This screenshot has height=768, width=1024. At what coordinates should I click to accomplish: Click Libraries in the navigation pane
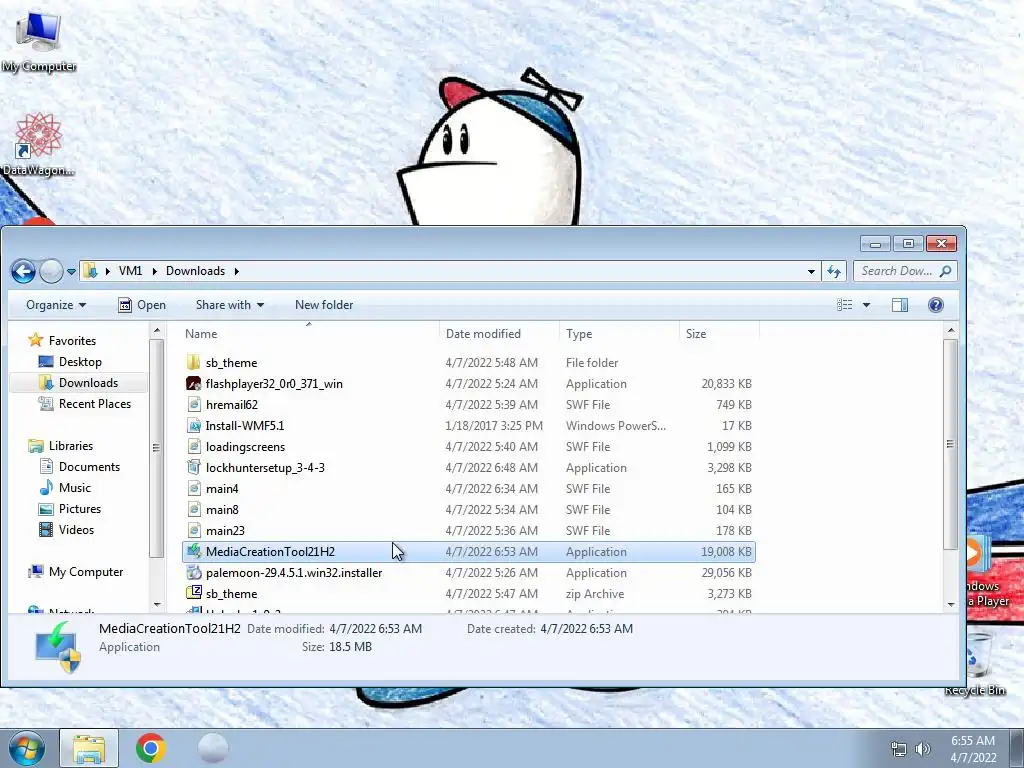click(71, 446)
